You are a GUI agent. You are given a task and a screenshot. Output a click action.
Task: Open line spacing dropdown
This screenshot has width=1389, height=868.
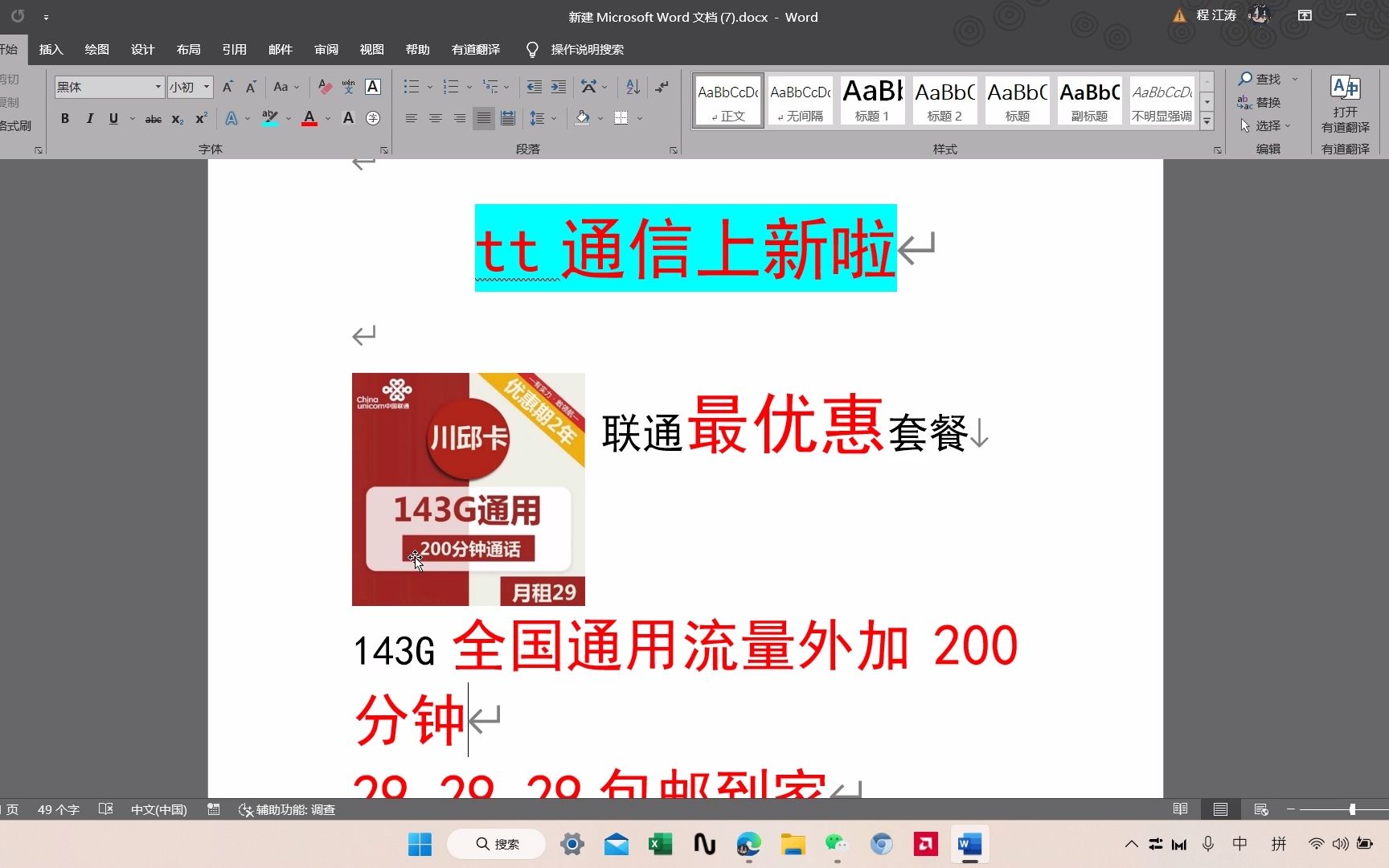pyautogui.click(x=543, y=118)
